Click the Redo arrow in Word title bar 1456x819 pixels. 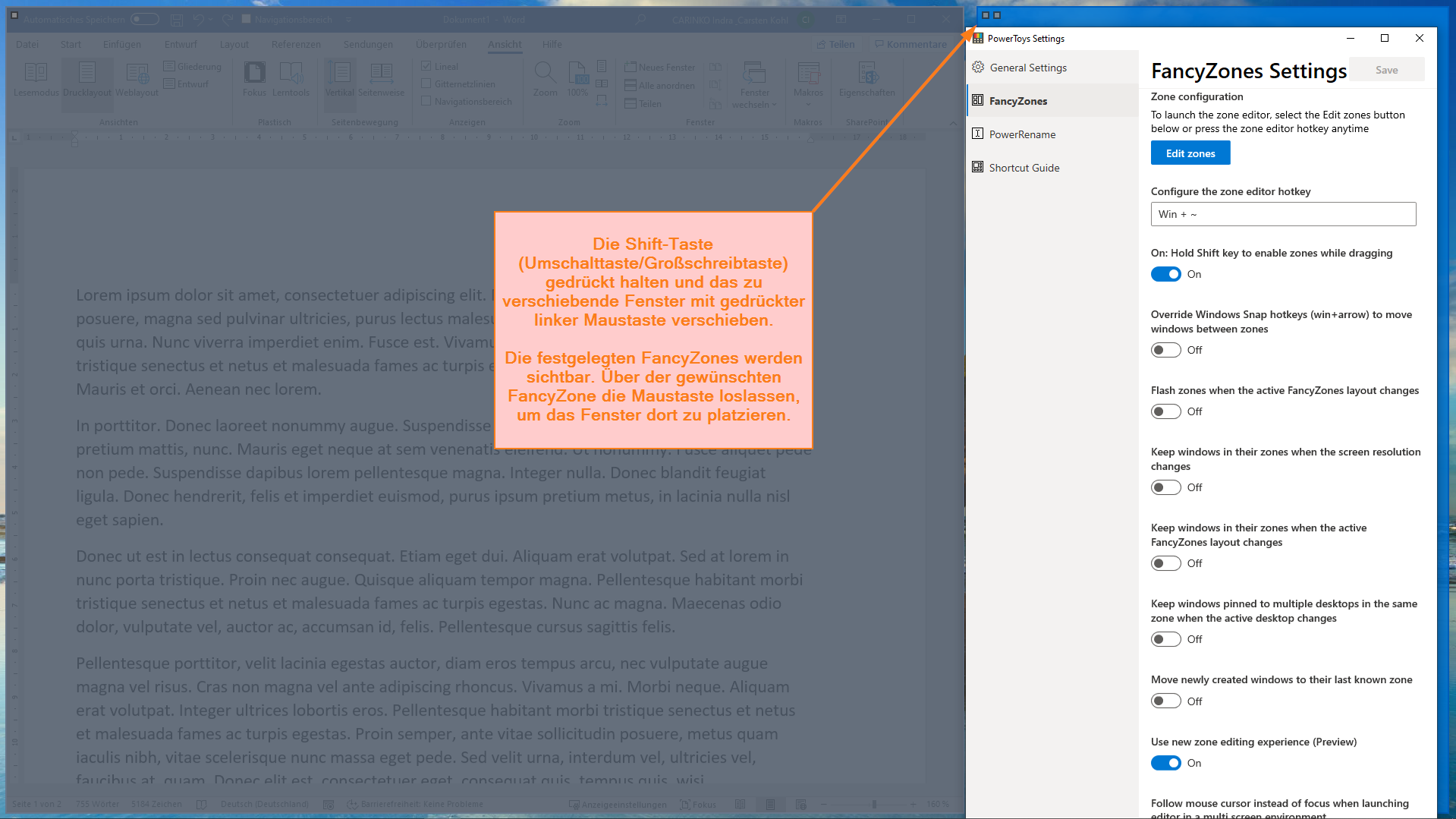(x=228, y=20)
